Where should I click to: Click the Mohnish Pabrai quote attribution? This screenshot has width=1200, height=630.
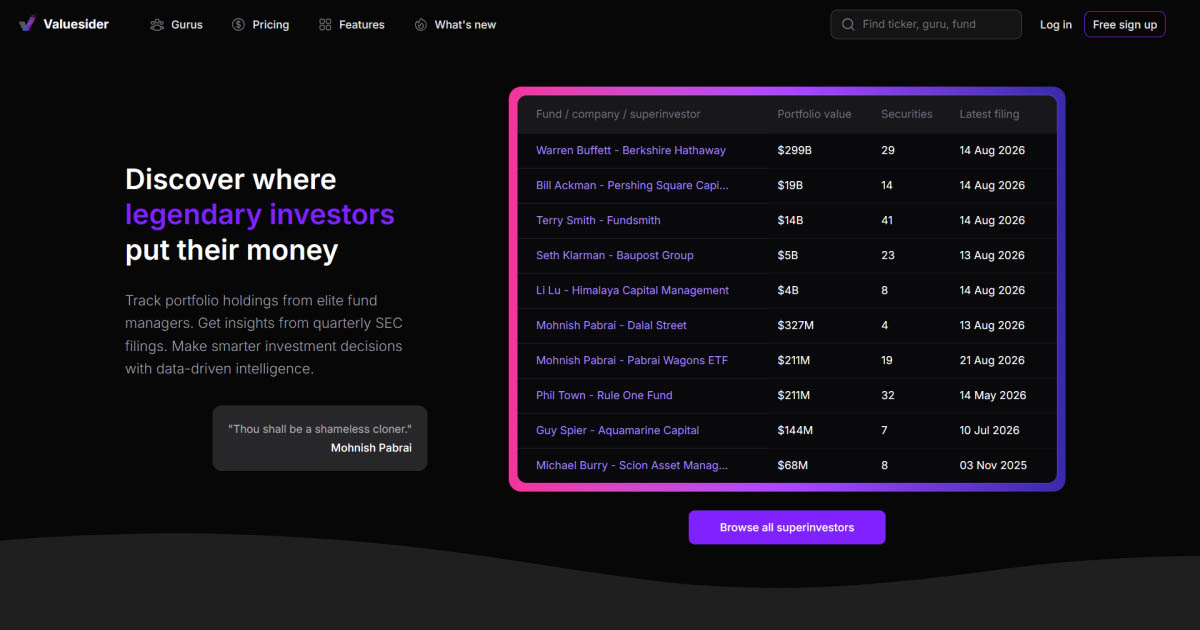pyautogui.click(x=371, y=448)
